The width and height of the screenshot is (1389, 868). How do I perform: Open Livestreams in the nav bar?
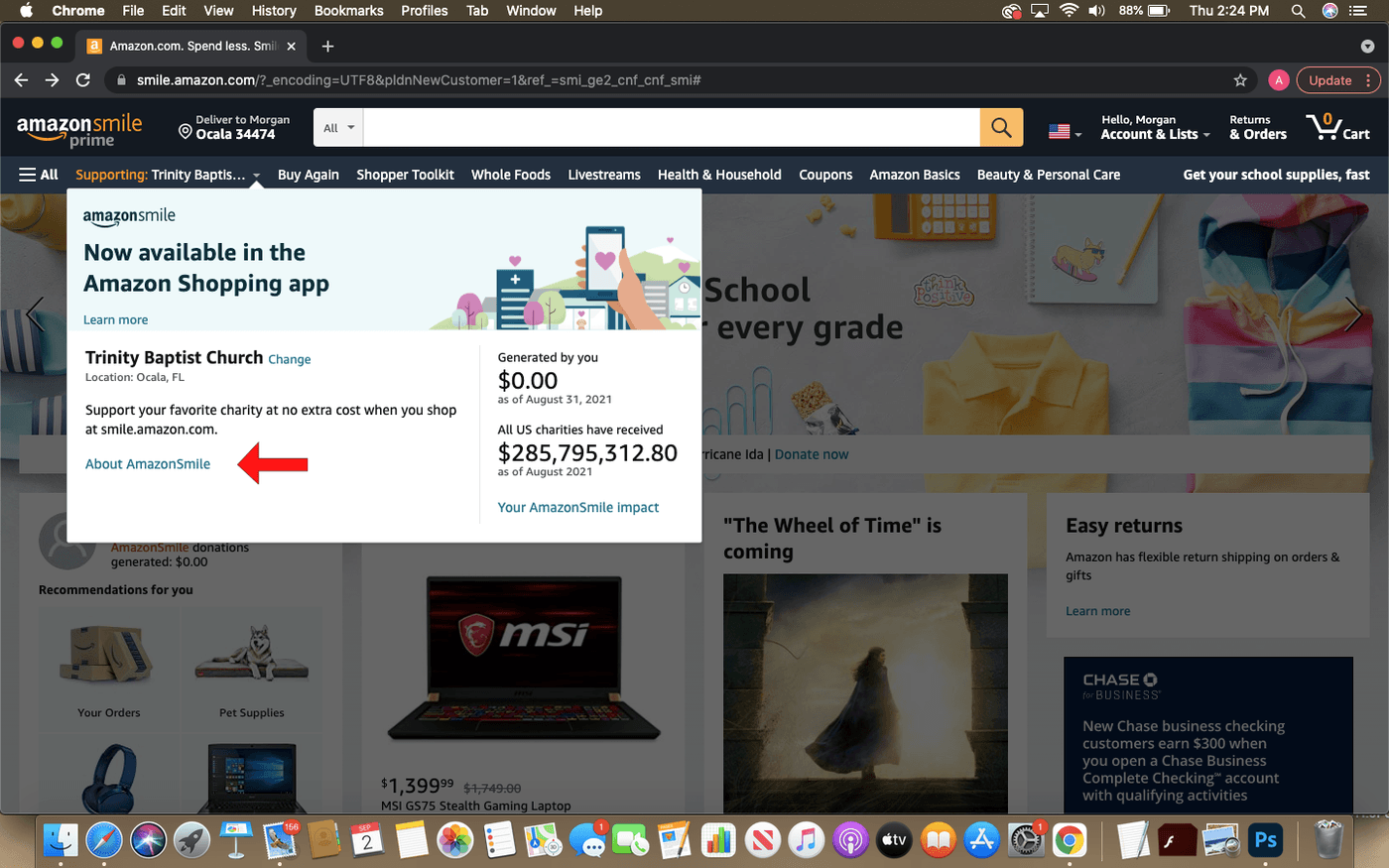click(x=604, y=175)
